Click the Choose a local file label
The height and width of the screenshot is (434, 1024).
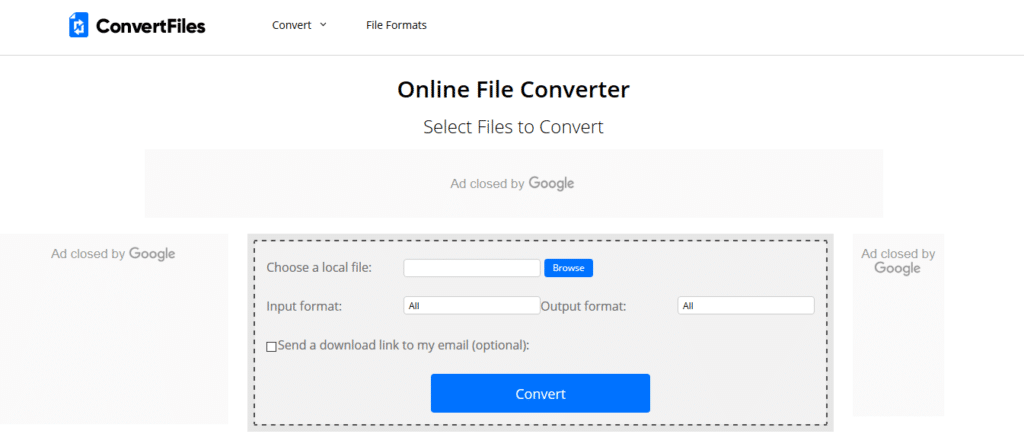[319, 267]
